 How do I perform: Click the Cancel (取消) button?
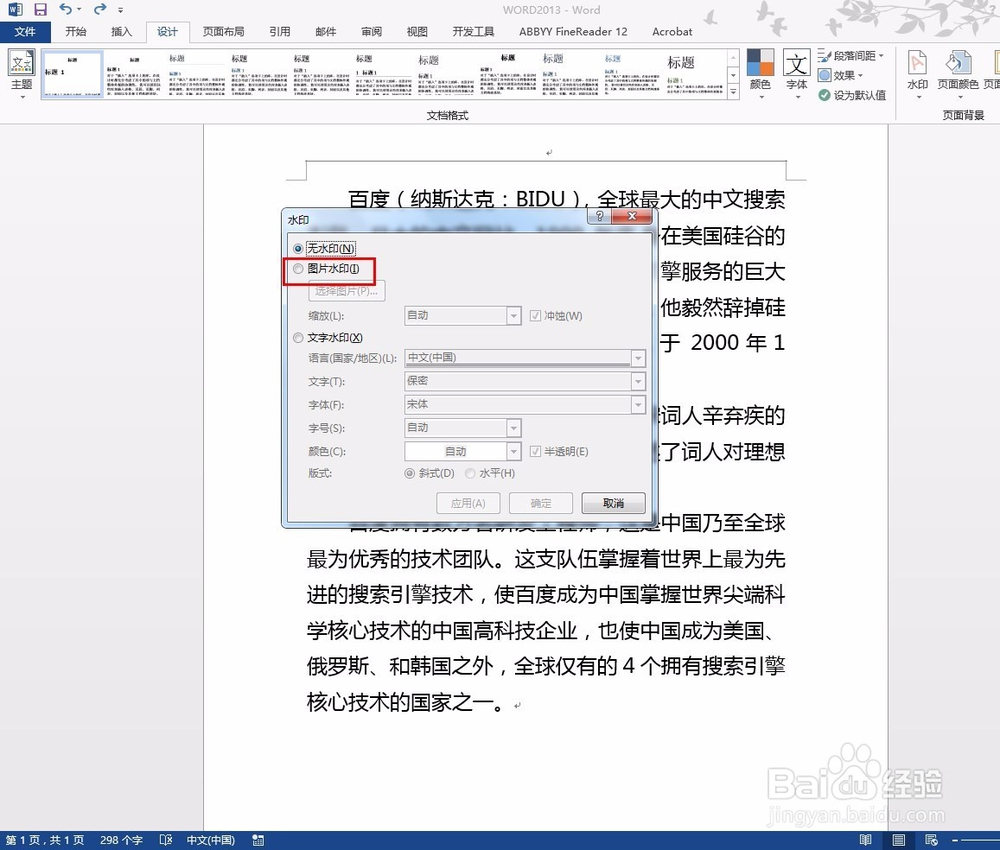tap(614, 503)
